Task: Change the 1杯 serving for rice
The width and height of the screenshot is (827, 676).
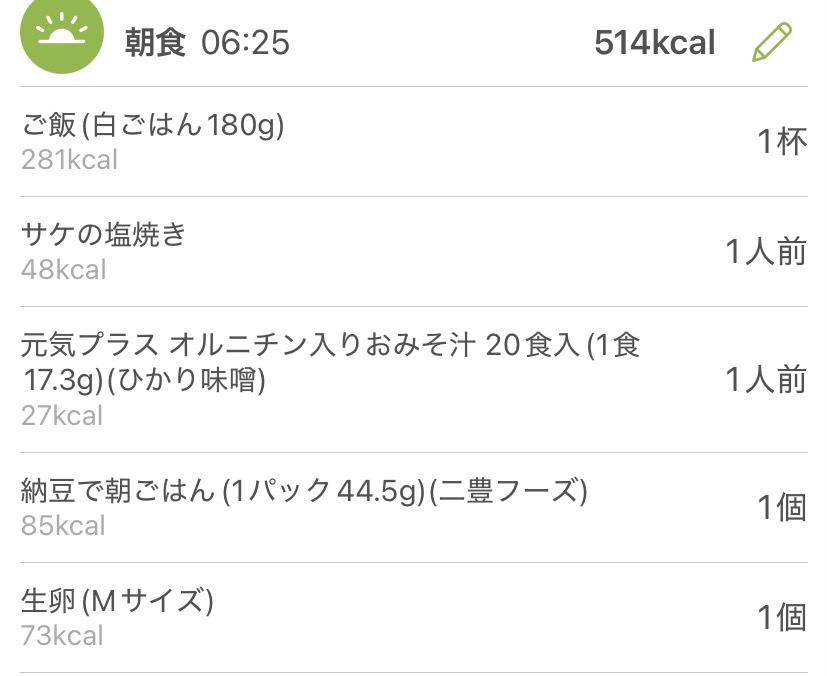Action: pyautogui.click(x=781, y=142)
